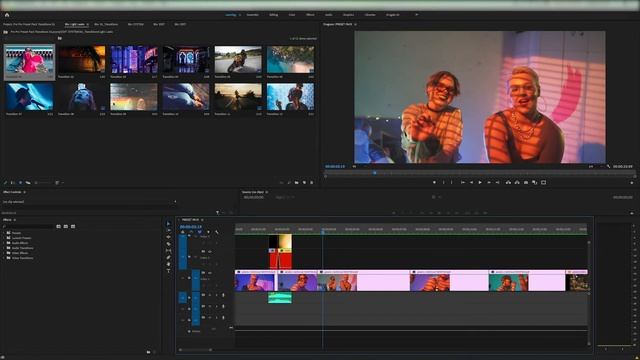Mute the A1 audio track

210,295
